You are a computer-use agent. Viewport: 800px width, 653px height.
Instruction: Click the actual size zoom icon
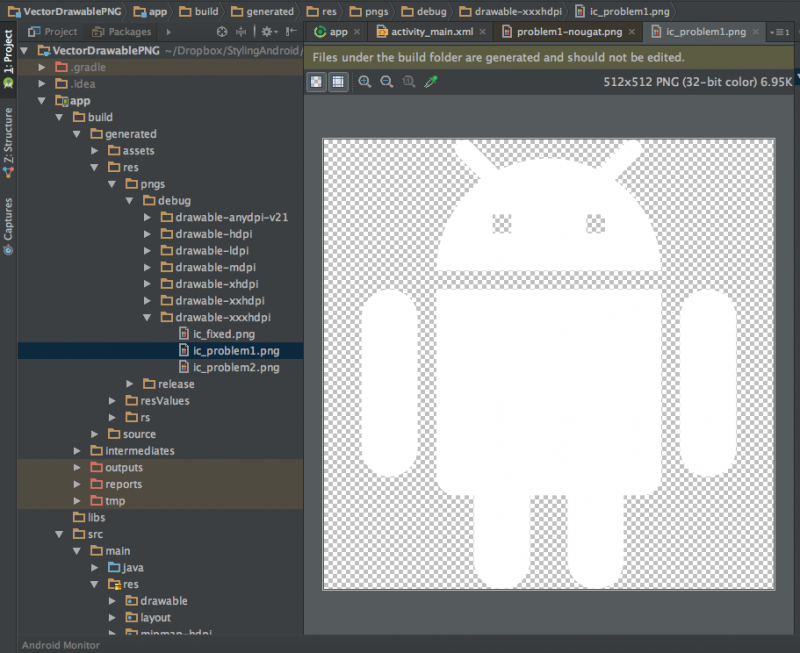click(409, 82)
